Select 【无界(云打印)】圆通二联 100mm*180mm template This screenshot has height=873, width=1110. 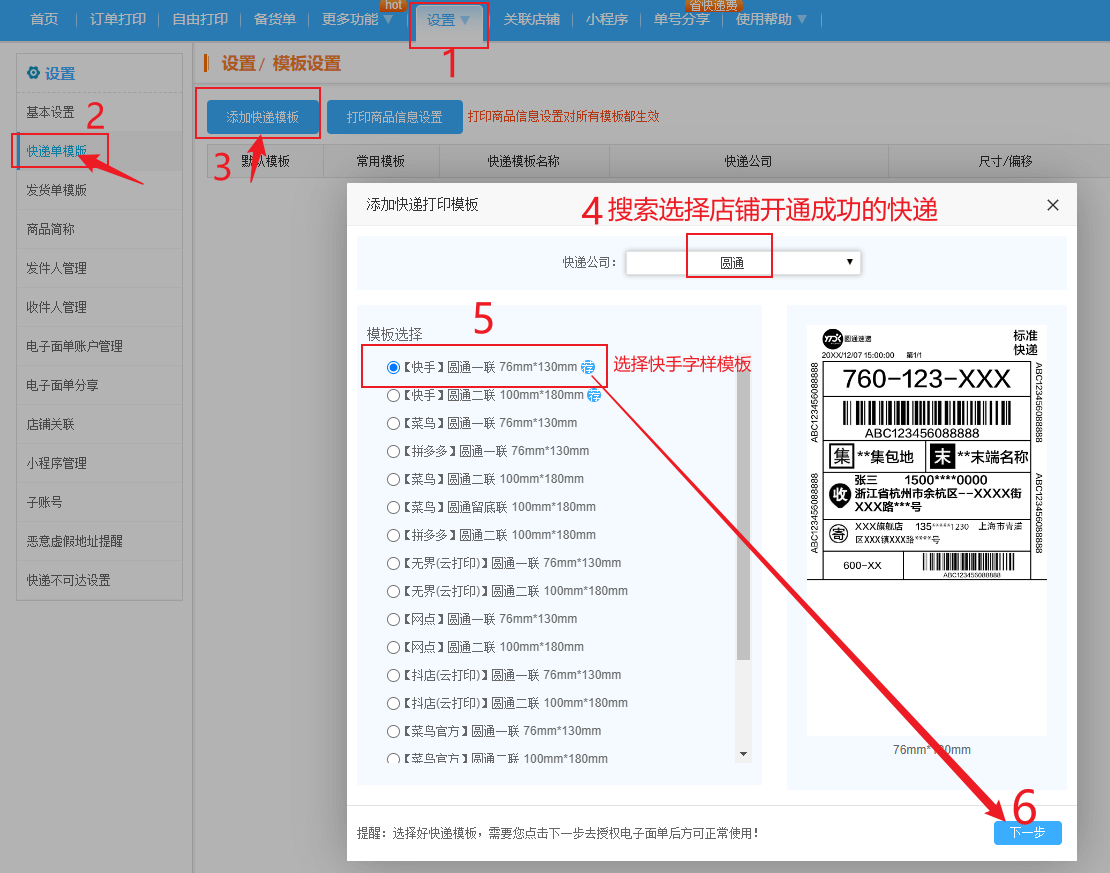click(393, 591)
